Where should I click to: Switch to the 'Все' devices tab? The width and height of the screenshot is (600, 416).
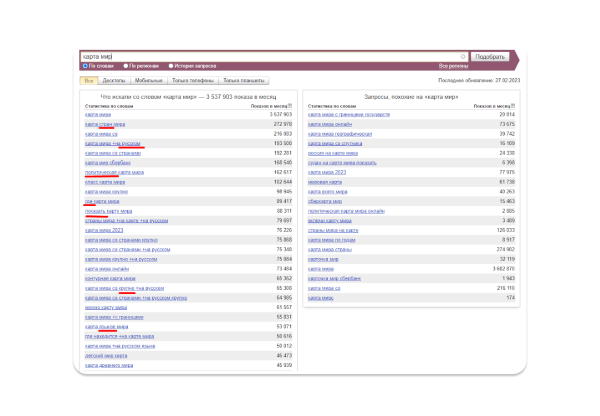point(88,80)
